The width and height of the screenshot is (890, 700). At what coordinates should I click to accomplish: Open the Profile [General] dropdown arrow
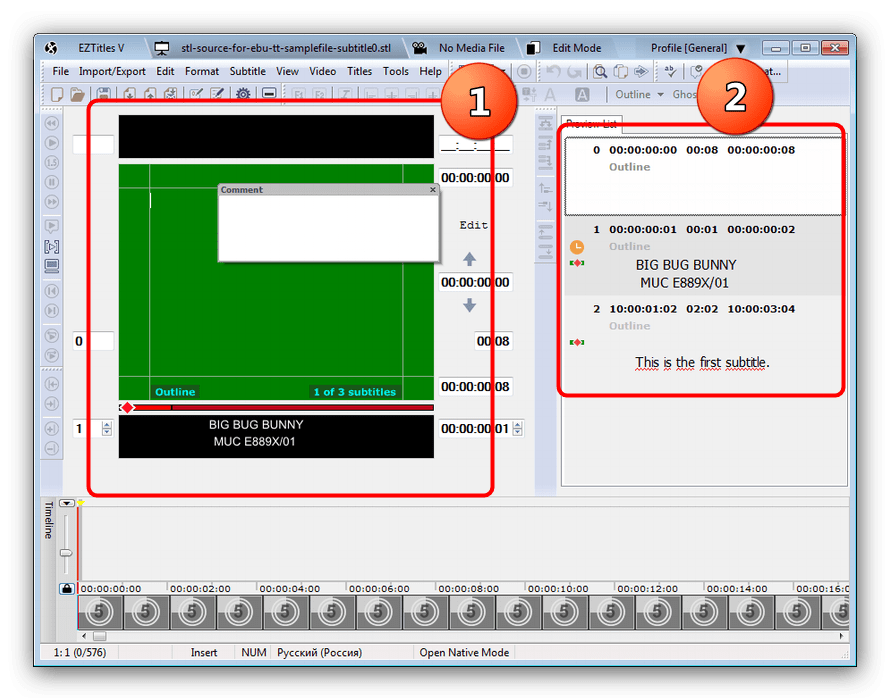(740, 48)
